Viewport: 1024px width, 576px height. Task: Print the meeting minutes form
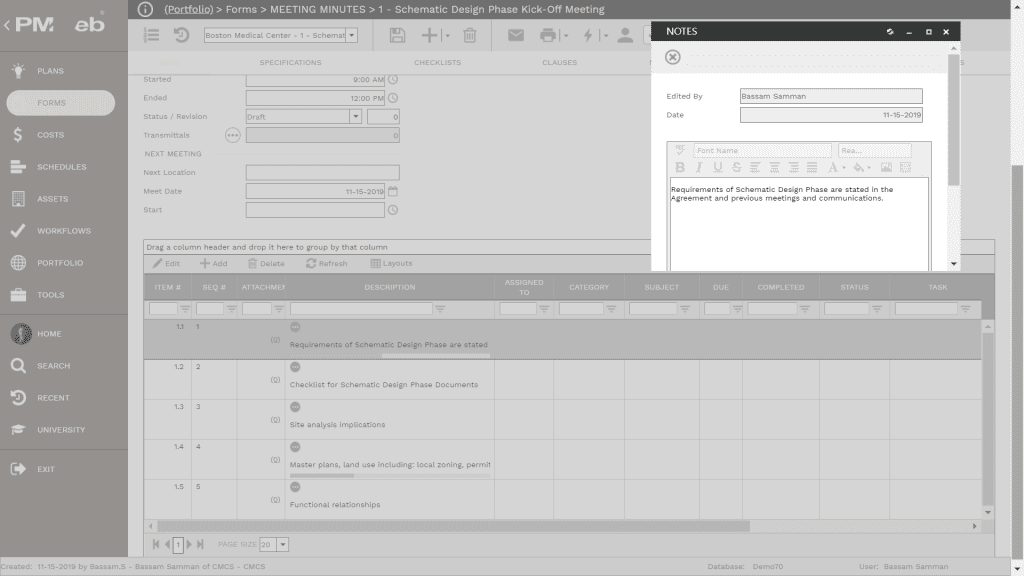(548, 35)
